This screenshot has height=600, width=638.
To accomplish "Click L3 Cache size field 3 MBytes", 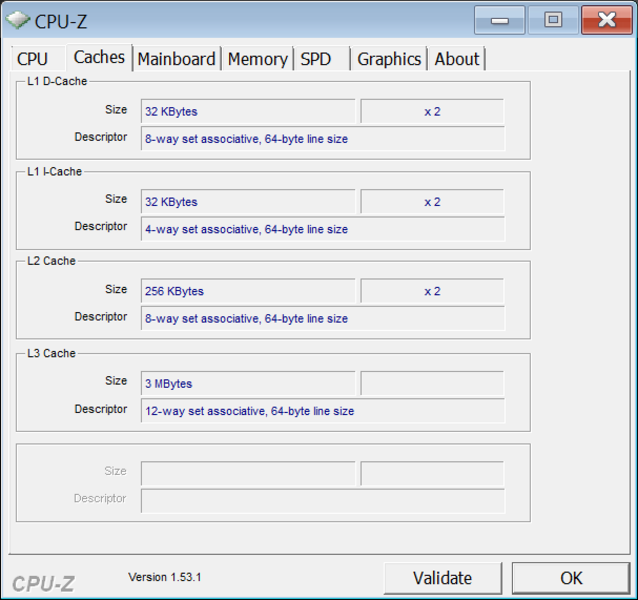I will [x=248, y=383].
